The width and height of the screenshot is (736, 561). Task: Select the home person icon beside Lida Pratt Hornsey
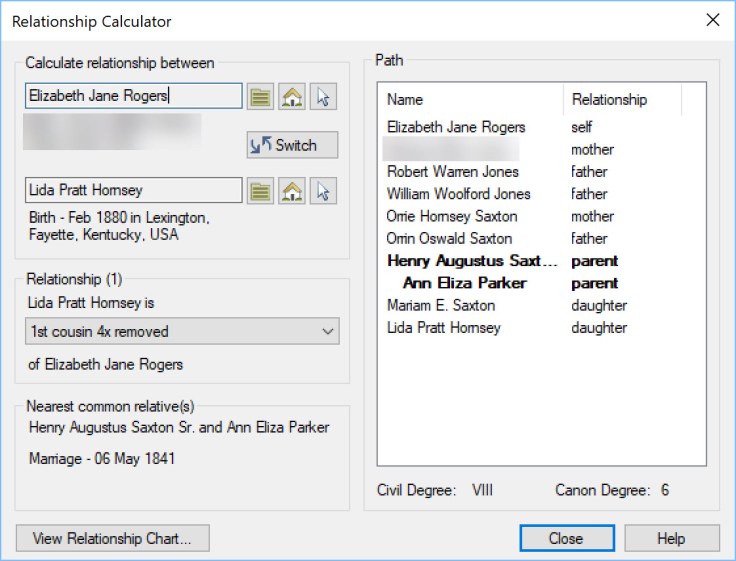pyautogui.click(x=292, y=191)
